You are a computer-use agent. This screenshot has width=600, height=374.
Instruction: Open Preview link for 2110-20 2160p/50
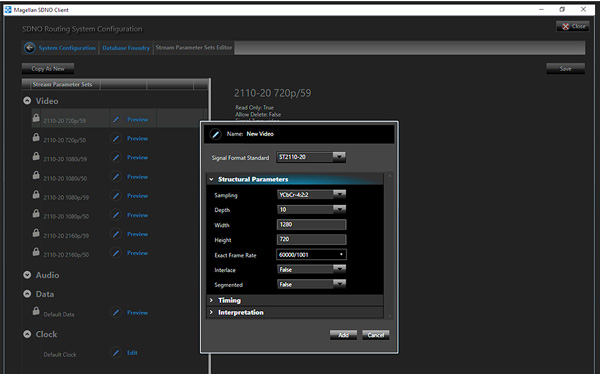click(x=137, y=253)
